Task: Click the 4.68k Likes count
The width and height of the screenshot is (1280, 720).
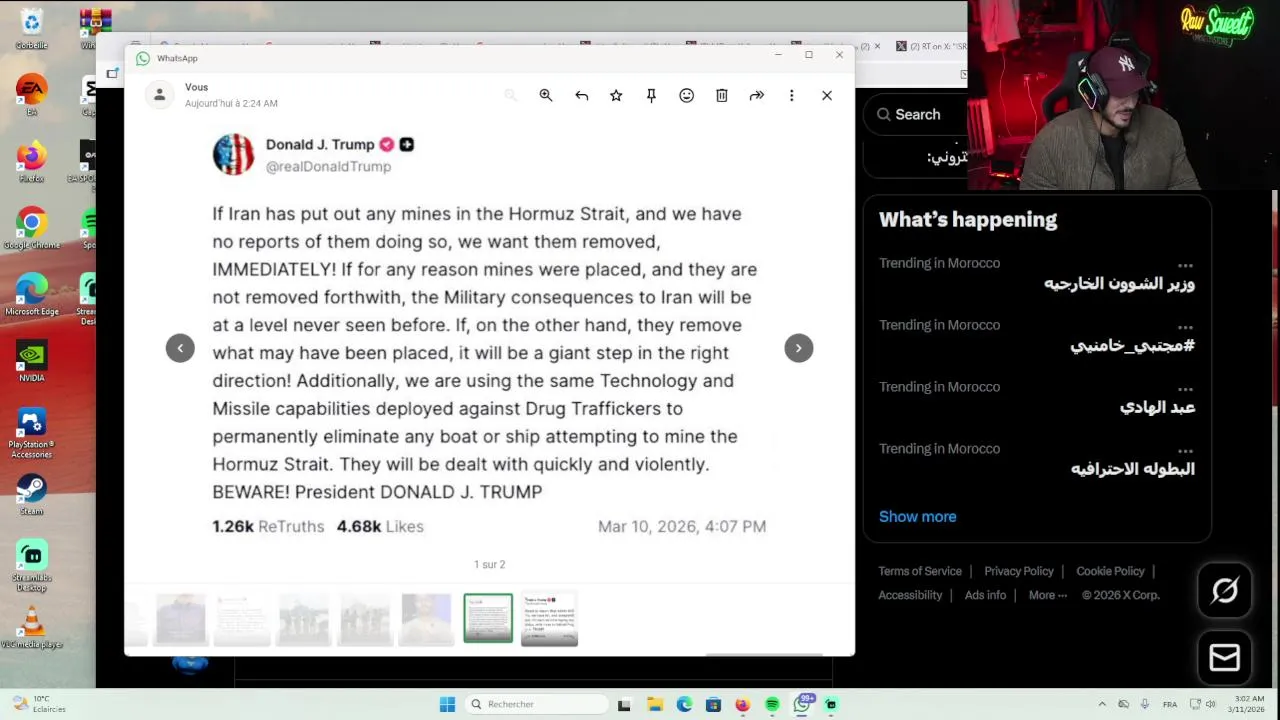Action: pyautogui.click(x=380, y=526)
